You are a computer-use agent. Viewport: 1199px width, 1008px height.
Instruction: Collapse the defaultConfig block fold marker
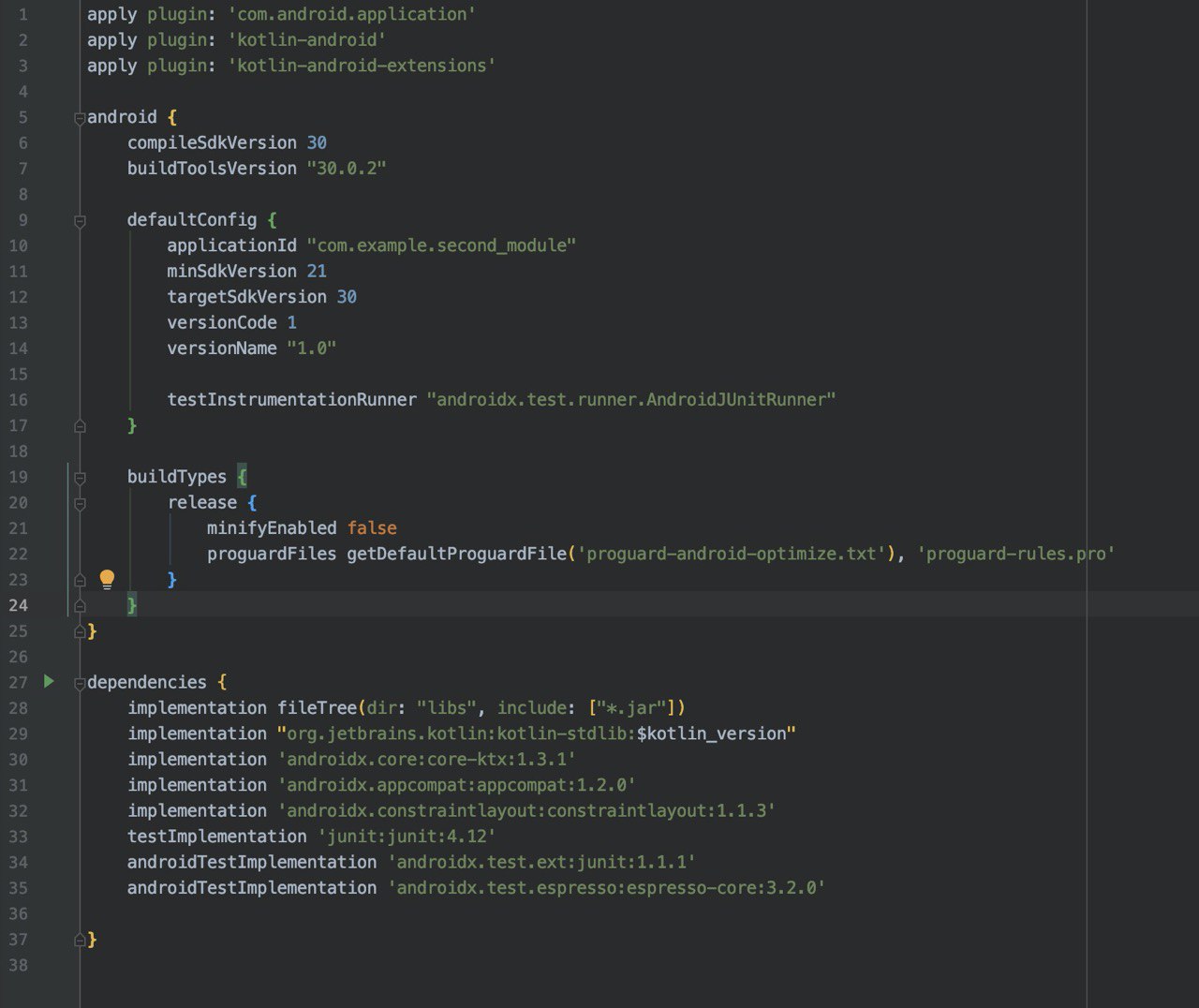coord(80,221)
